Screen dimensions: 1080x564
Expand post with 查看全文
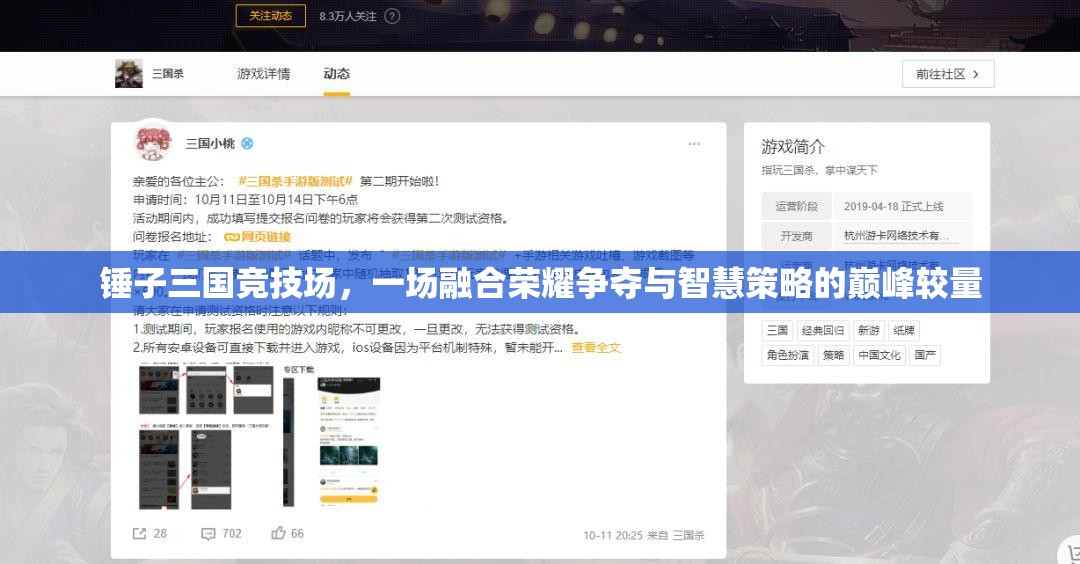pyautogui.click(x=596, y=348)
